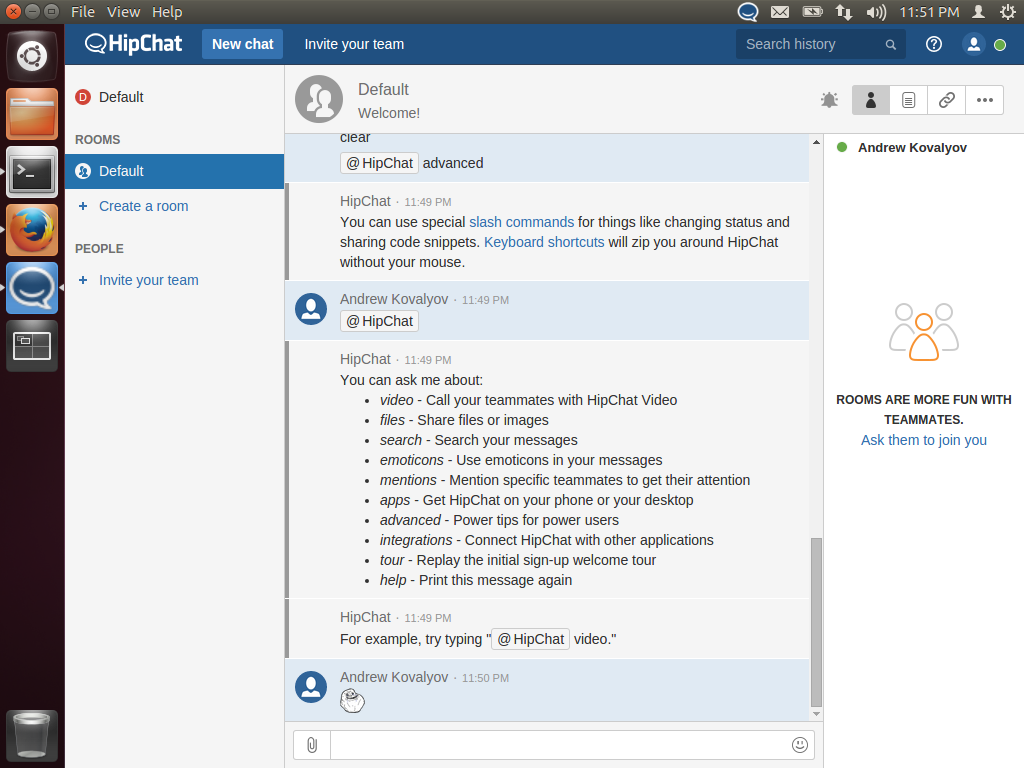
Task: Click the ROOMS section header
Action: coord(97,140)
